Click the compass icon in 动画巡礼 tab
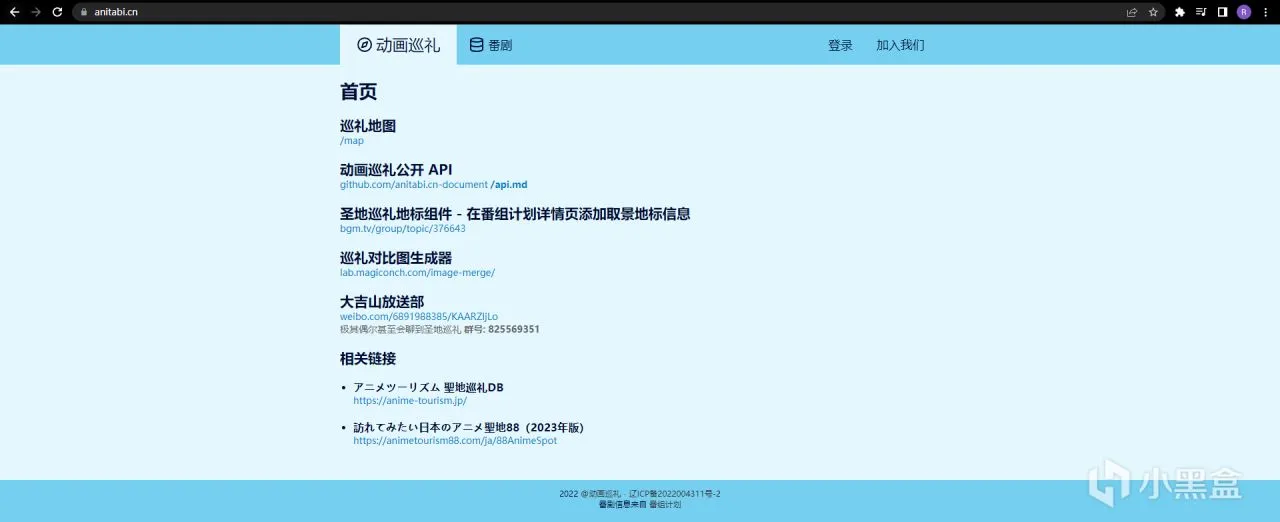 (364, 45)
